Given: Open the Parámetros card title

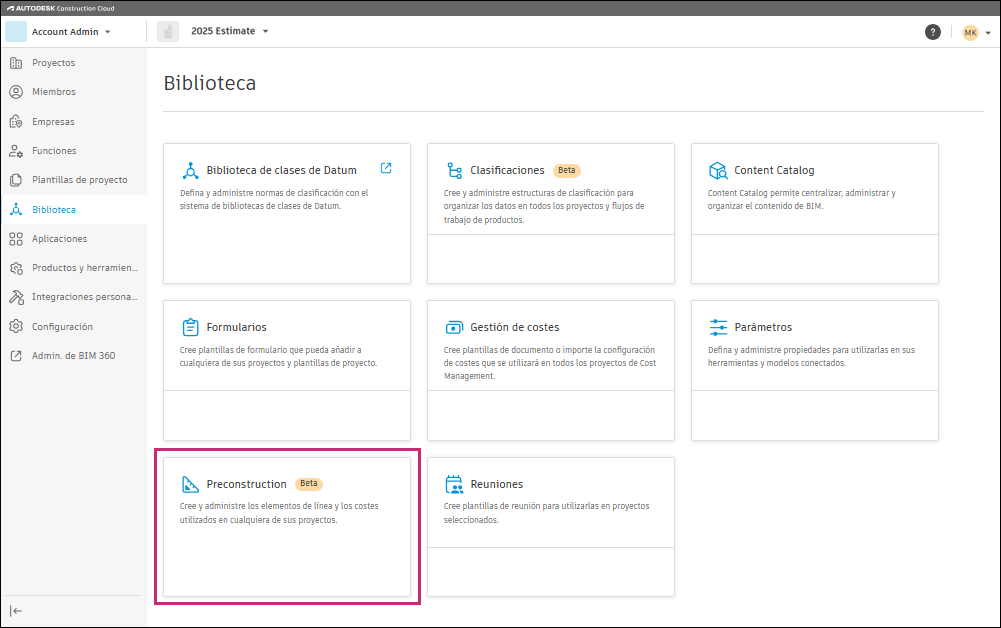Looking at the screenshot, I should (763, 327).
